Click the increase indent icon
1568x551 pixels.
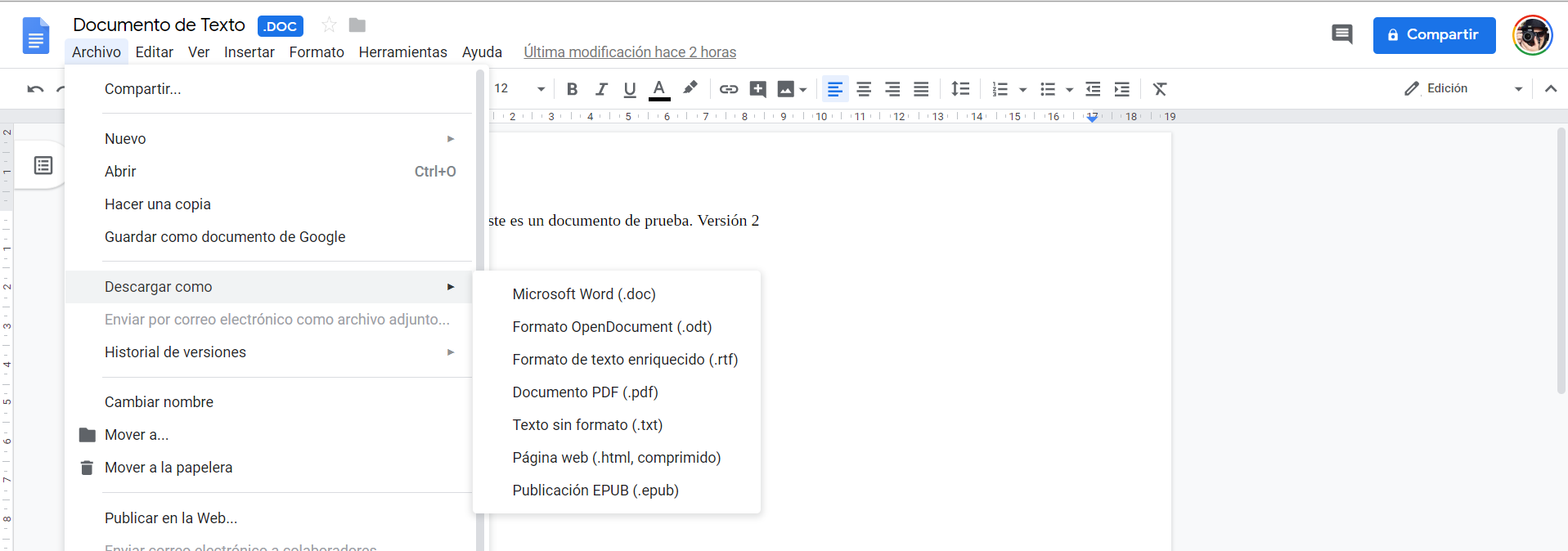pyautogui.click(x=1122, y=89)
